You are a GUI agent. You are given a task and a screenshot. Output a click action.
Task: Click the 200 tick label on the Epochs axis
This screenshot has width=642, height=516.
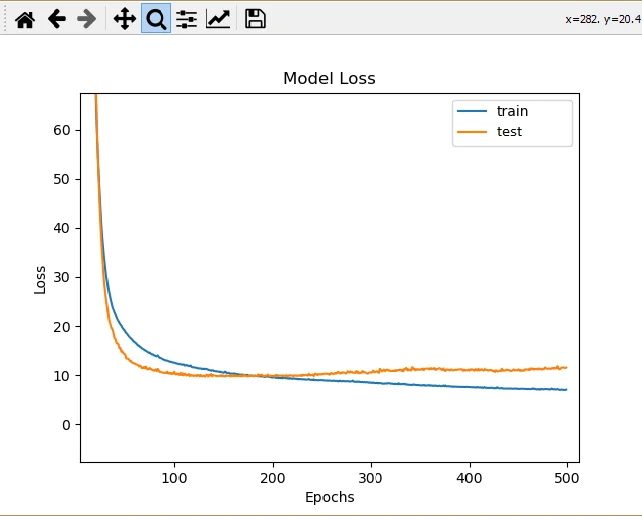point(273,478)
